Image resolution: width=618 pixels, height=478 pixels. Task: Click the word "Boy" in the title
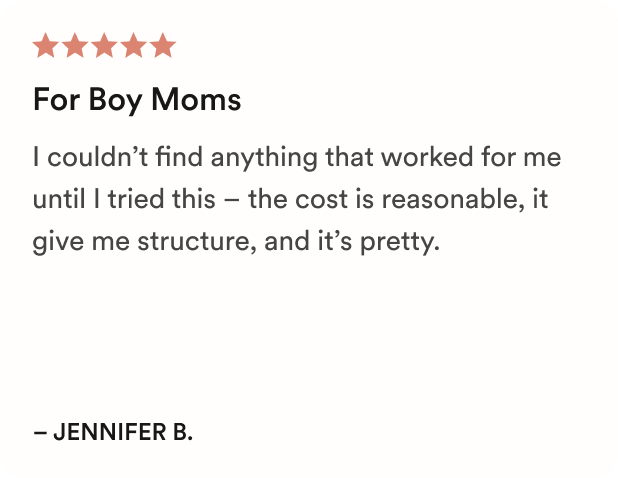[115, 101]
